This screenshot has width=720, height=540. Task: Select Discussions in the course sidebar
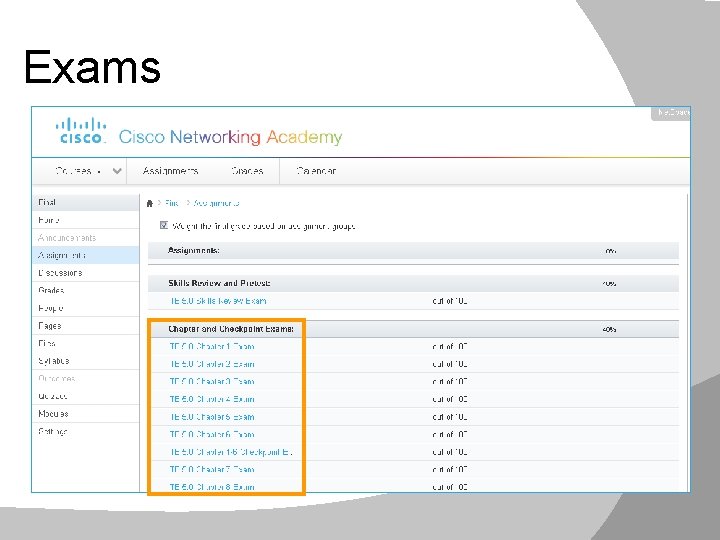pos(85,273)
